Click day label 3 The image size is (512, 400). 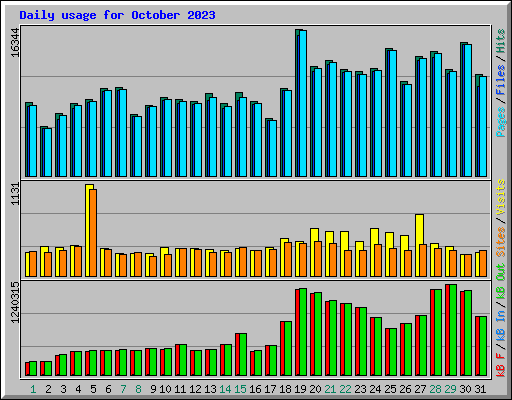63,389
